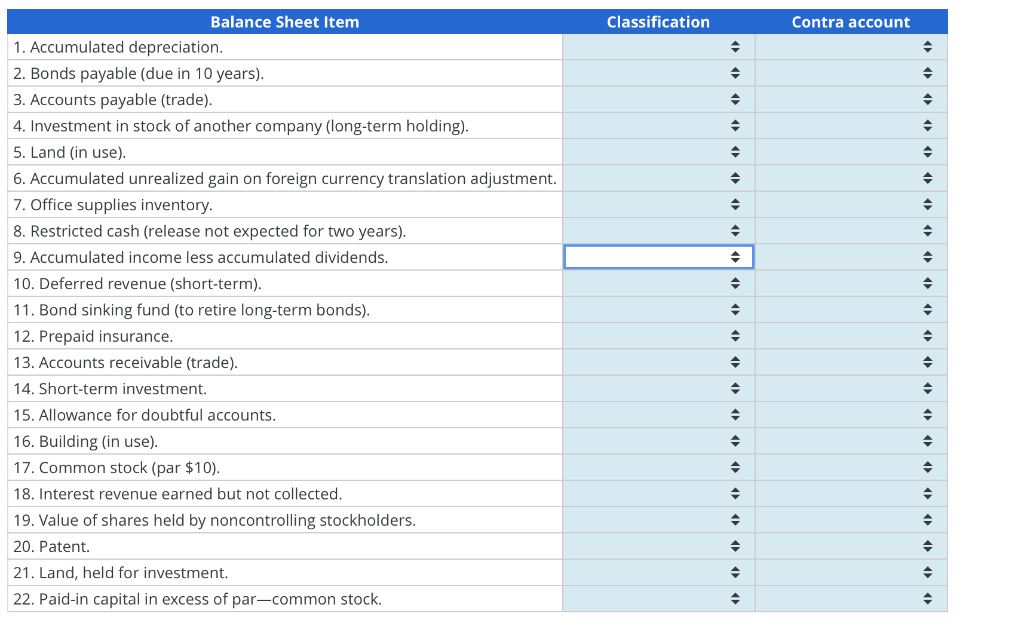Expand the Classification selector for Land, held for investment
The image size is (1024, 632).
tap(658, 572)
